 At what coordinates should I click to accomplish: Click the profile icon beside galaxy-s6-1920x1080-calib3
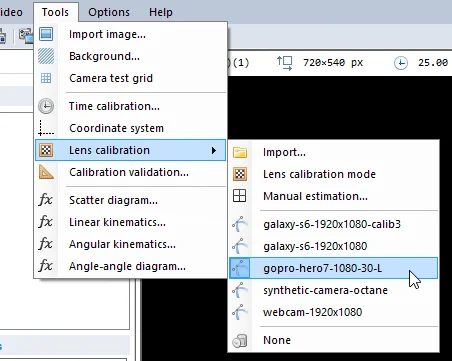[x=240, y=224]
